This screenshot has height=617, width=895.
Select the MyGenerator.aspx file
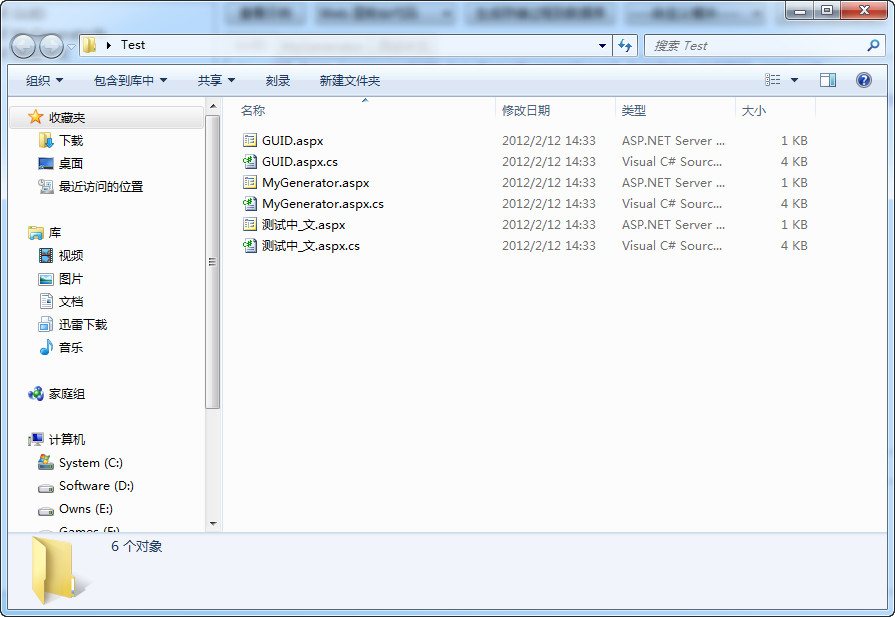point(315,183)
